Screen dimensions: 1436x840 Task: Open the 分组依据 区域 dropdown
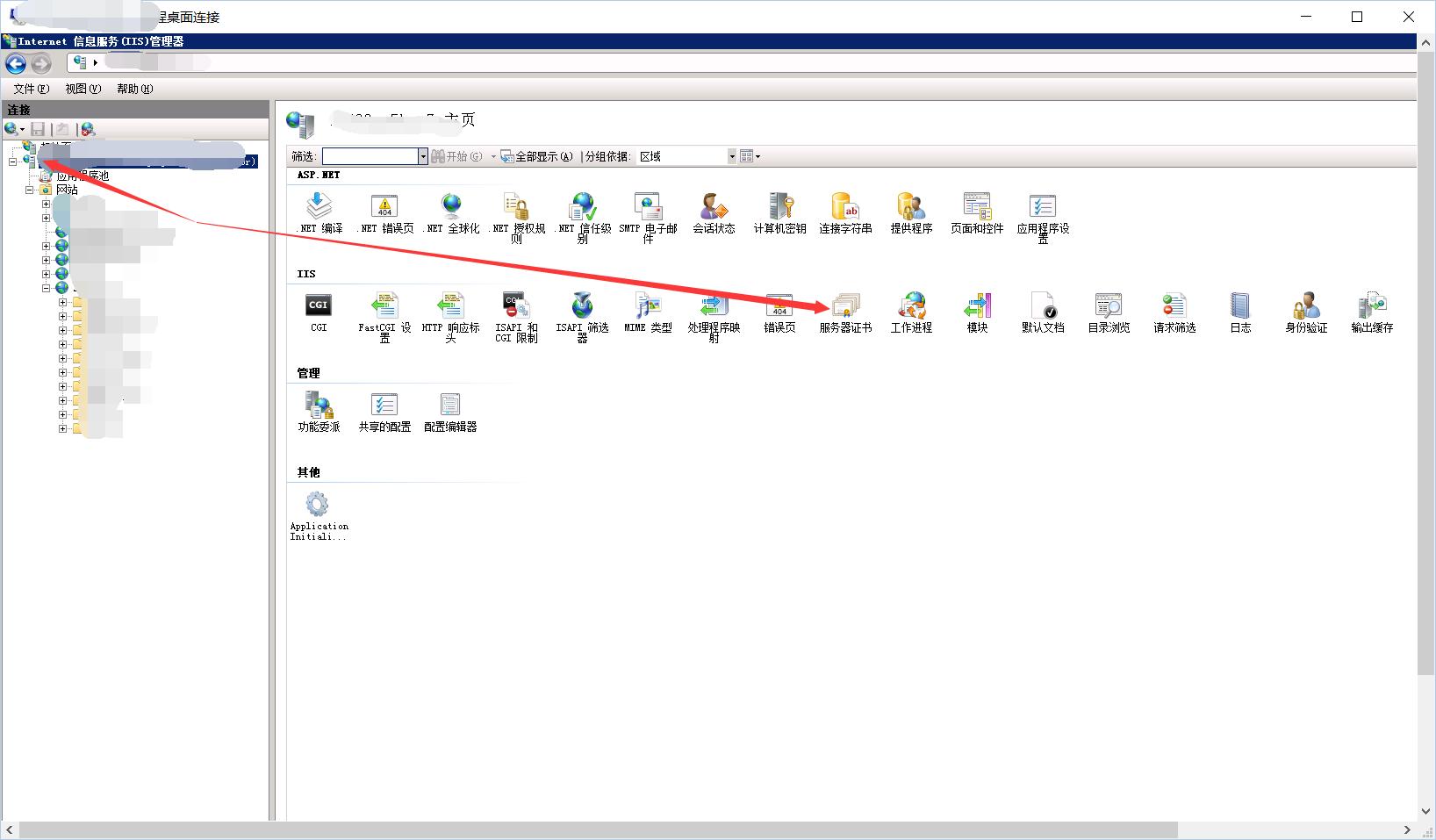pos(731,156)
